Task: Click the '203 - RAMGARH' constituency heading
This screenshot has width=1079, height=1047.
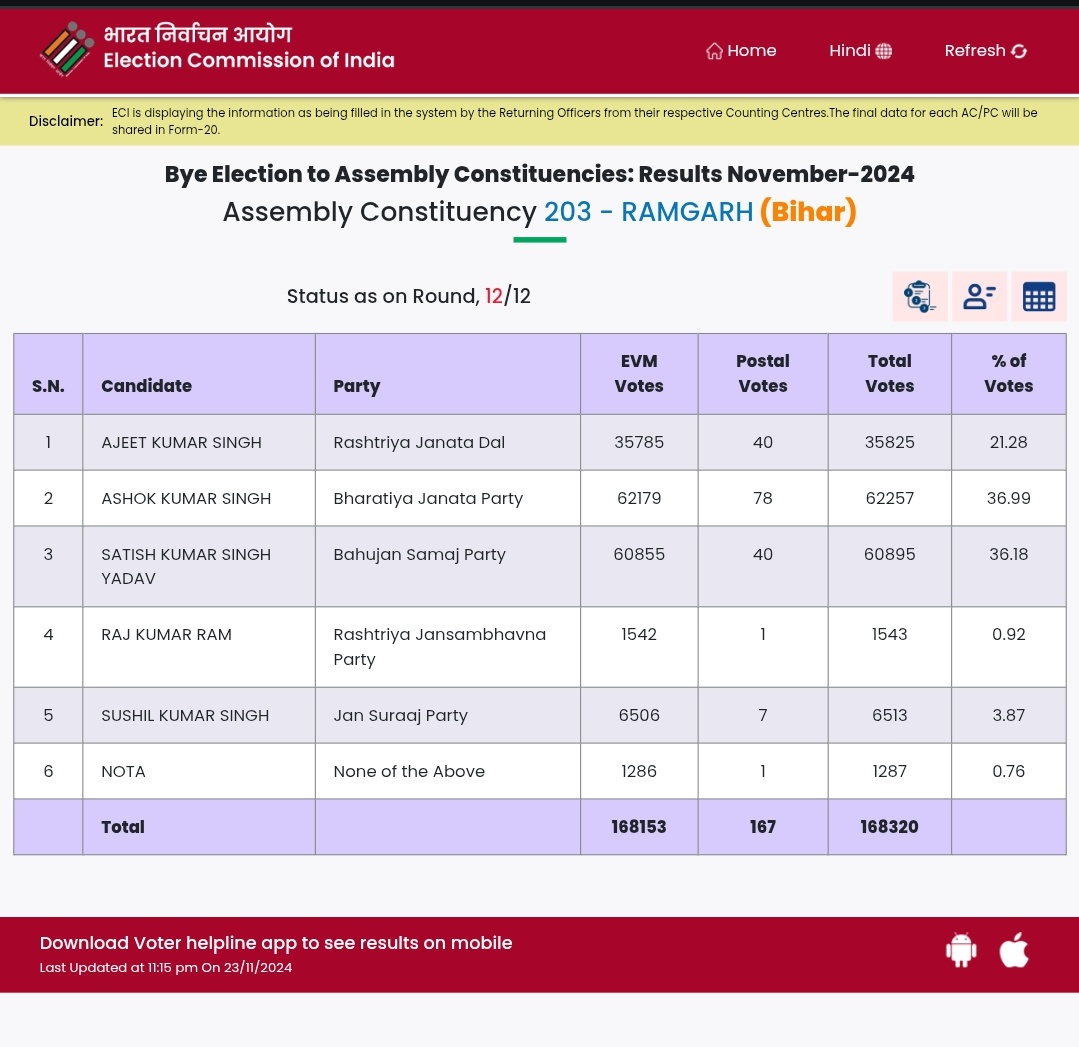Action: [648, 212]
